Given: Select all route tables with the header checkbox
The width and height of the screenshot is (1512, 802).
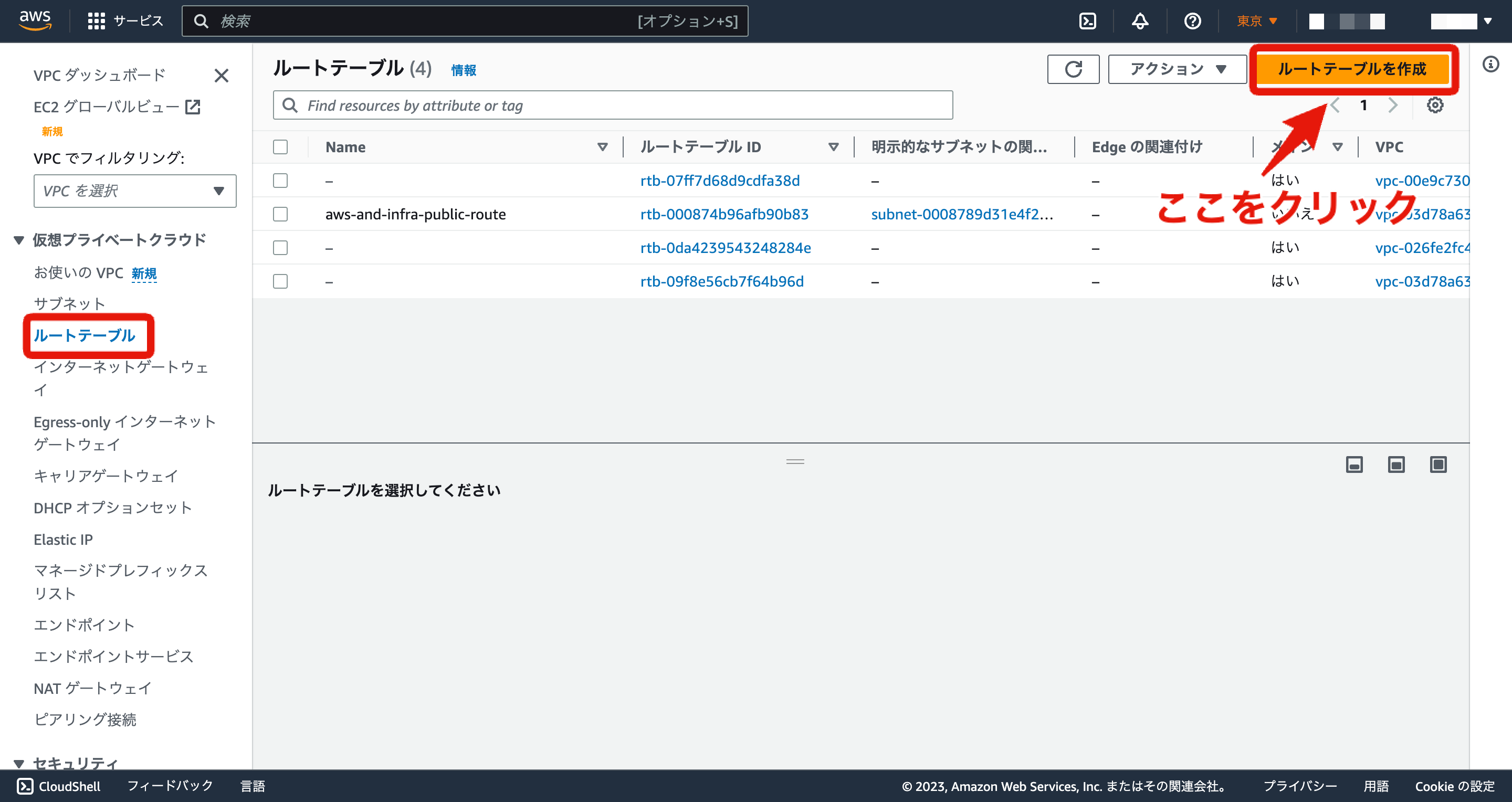Looking at the screenshot, I should click(x=280, y=147).
